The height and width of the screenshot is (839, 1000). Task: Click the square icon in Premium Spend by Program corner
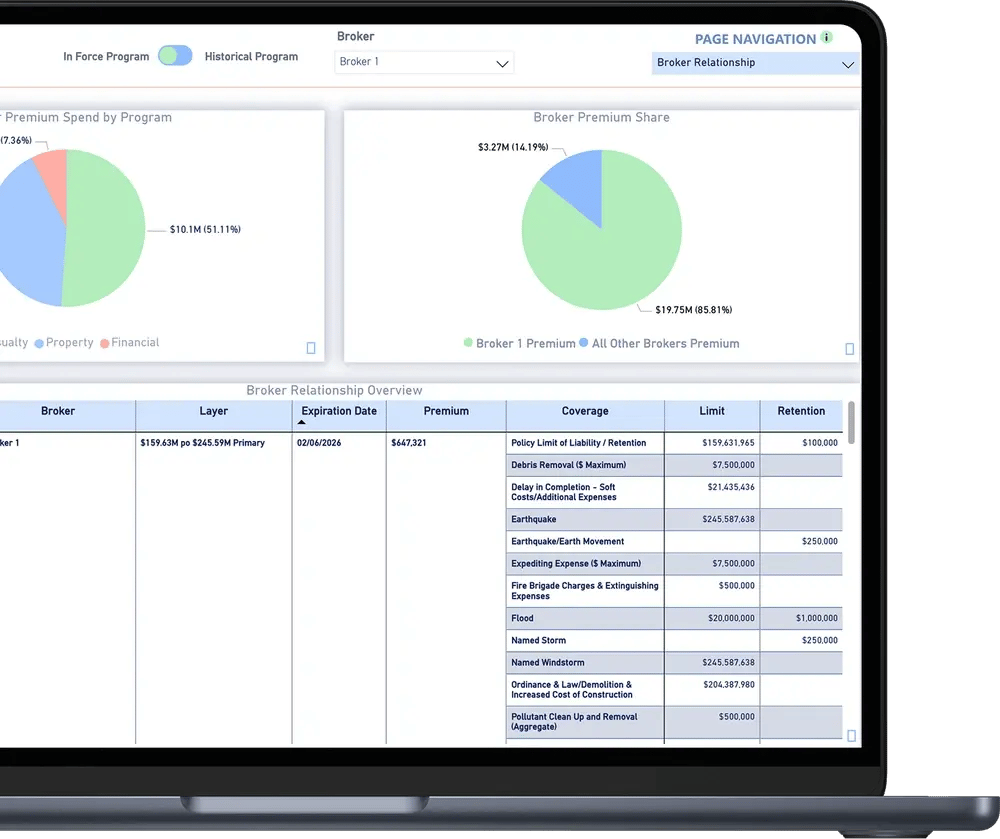(x=311, y=348)
